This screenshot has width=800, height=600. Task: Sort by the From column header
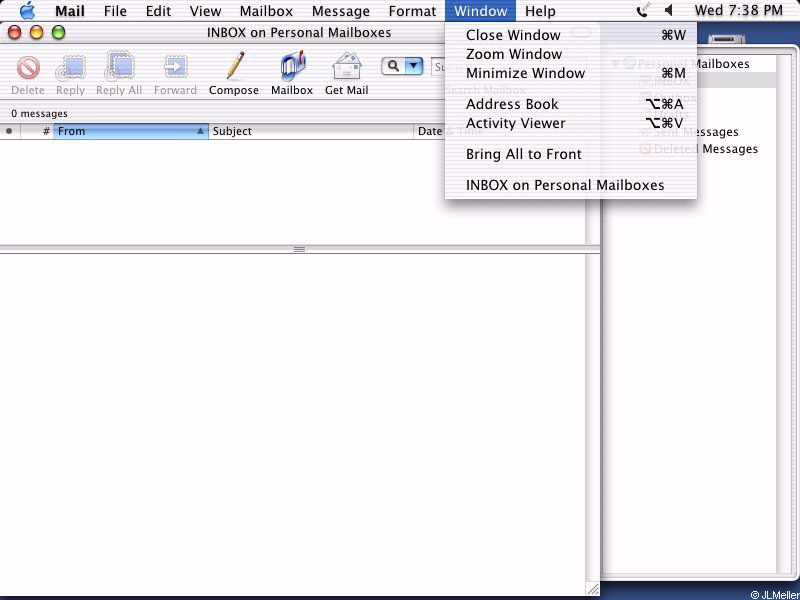coord(131,131)
